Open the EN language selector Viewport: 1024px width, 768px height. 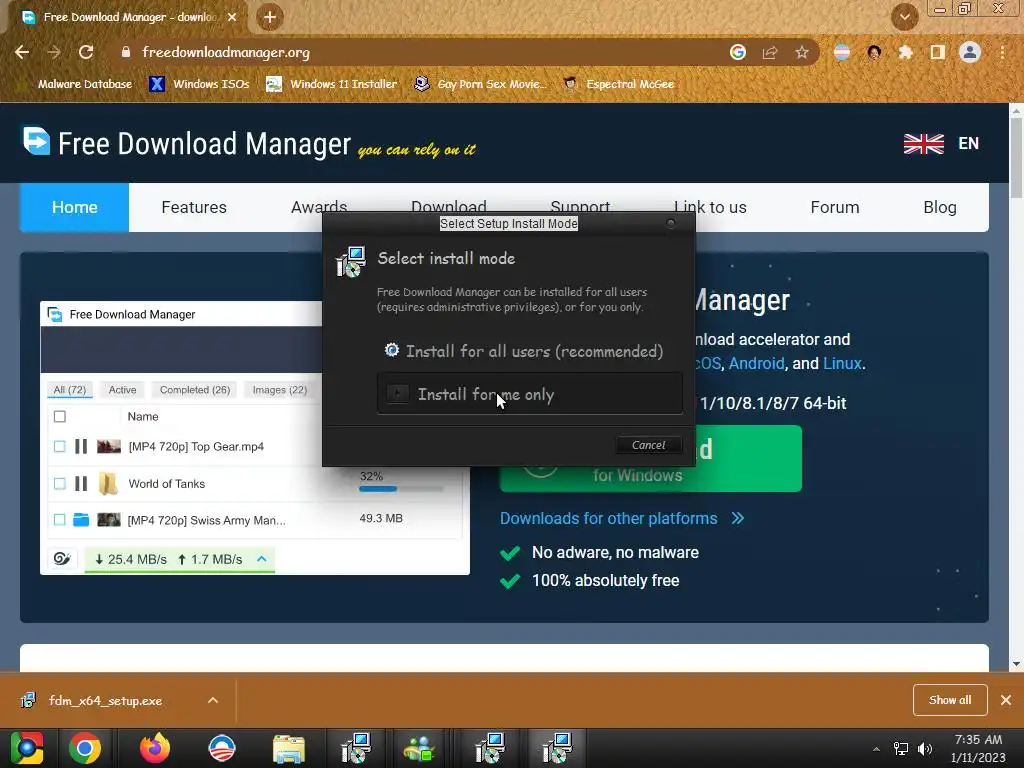point(968,144)
